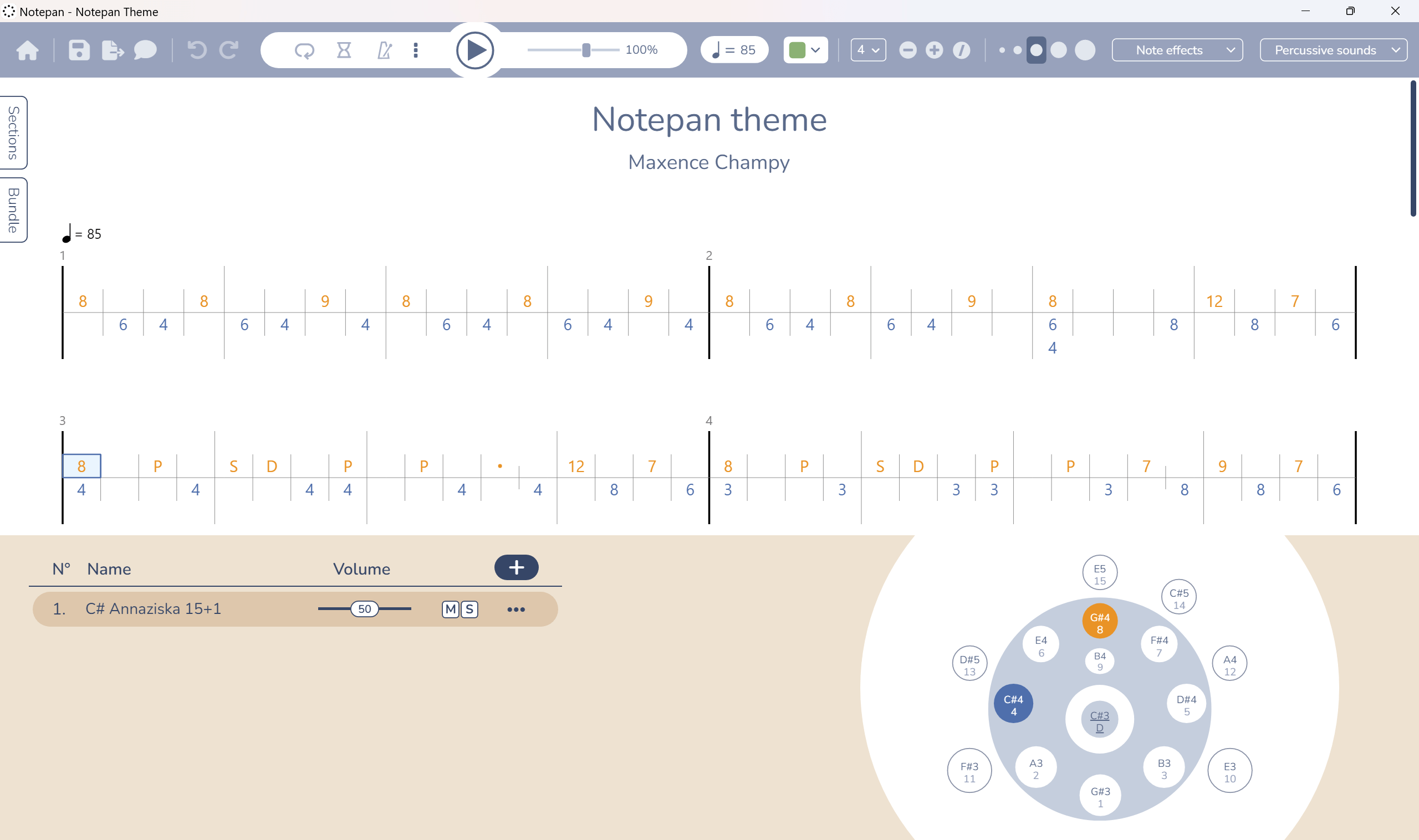Toggle loop playback icon
The width and height of the screenshot is (1419, 840).
tap(304, 50)
